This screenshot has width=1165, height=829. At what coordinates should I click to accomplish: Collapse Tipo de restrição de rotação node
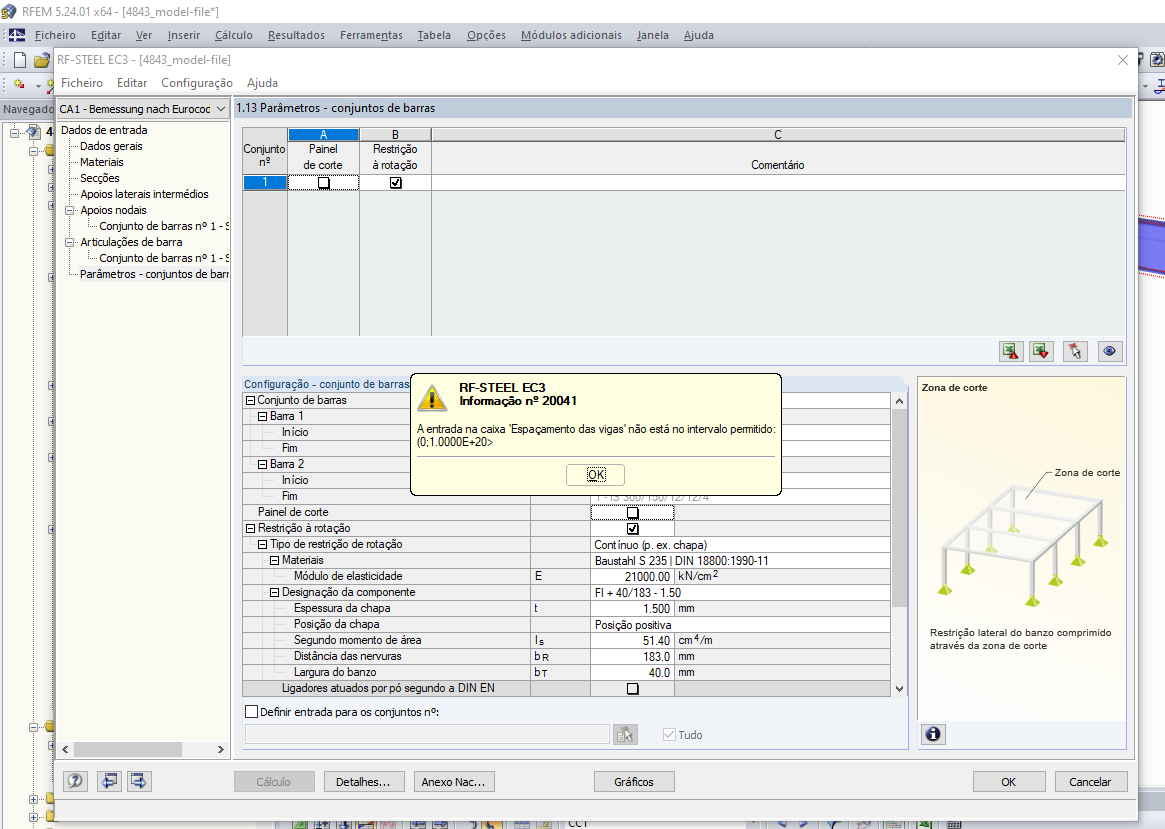coord(262,544)
